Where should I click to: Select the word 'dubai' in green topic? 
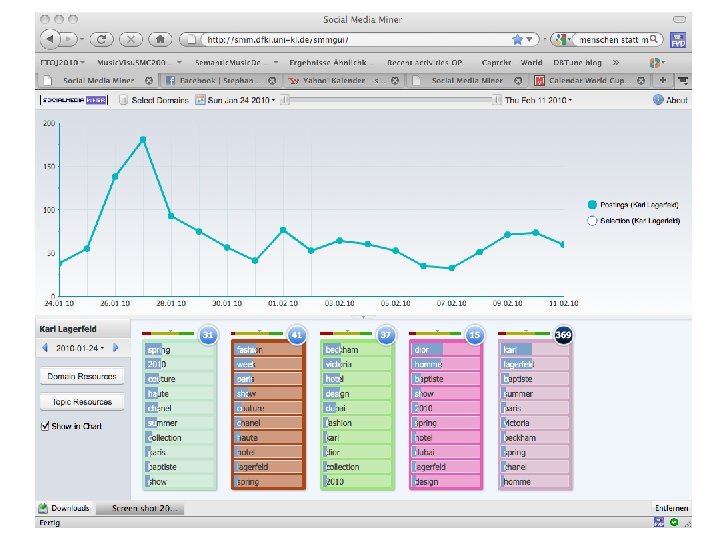point(336,408)
